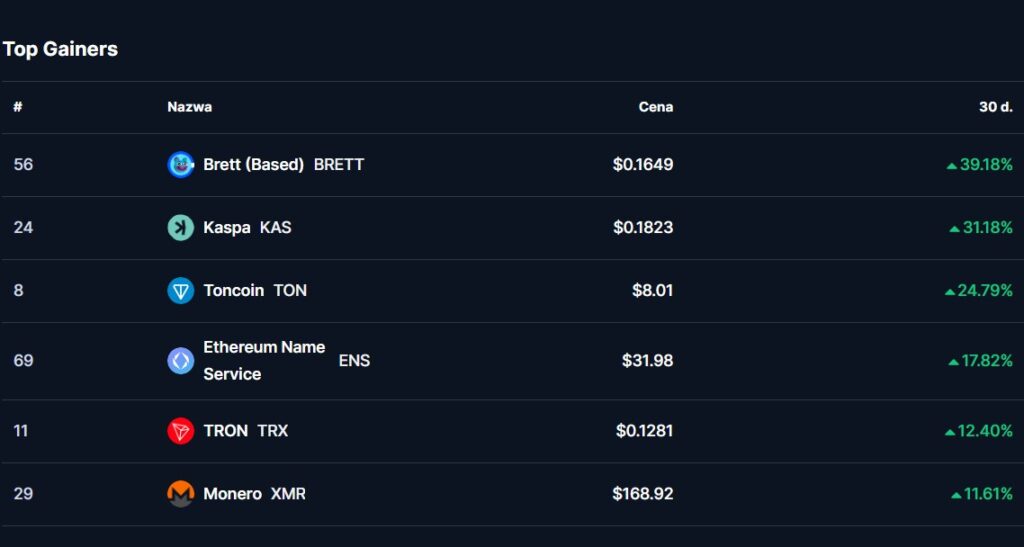The image size is (1024, 547).
Task: Sort by the Nazwa column header
Action: coord(189,107)
